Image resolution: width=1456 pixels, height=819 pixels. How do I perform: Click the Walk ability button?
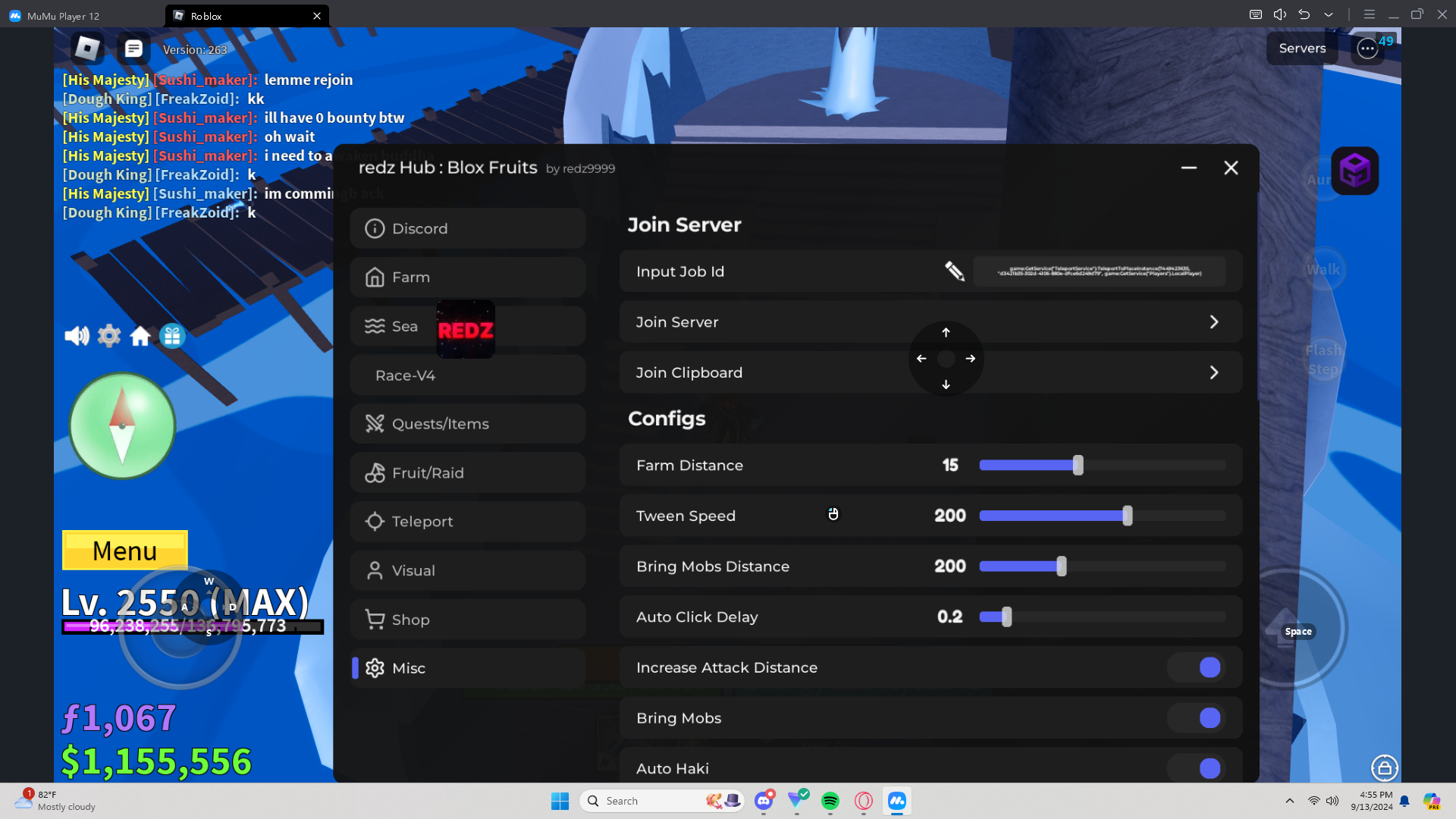click(x=1323, y=269)
